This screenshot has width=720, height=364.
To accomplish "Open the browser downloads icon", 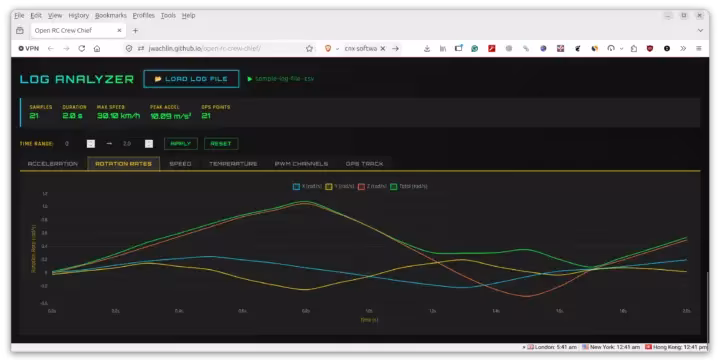I will coord(427,48).
